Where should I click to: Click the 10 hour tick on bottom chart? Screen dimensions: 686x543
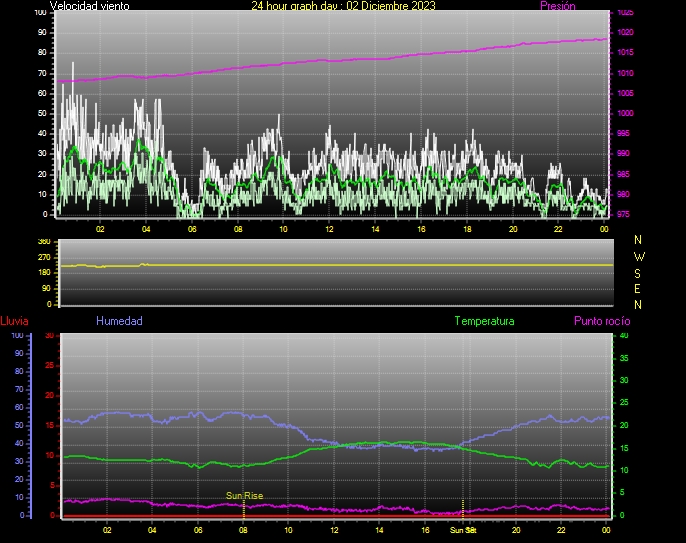[x=288, y=530]
